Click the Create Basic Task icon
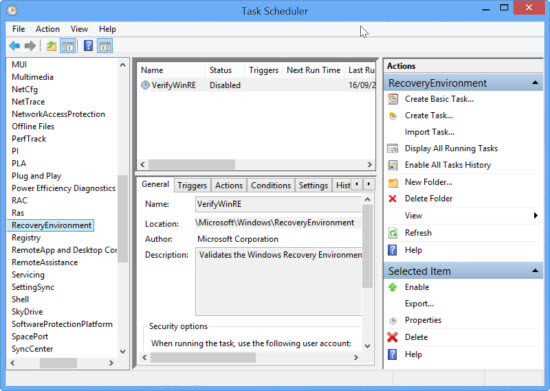This screenshot has width=550, height=391. (393, 99)
